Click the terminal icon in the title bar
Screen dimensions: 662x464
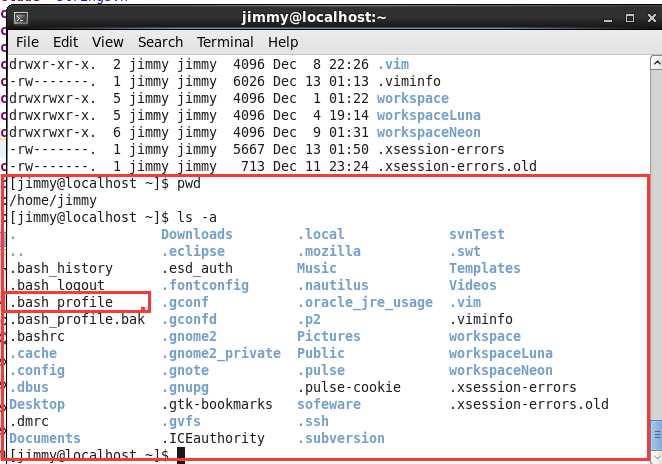tap(20, 18)
